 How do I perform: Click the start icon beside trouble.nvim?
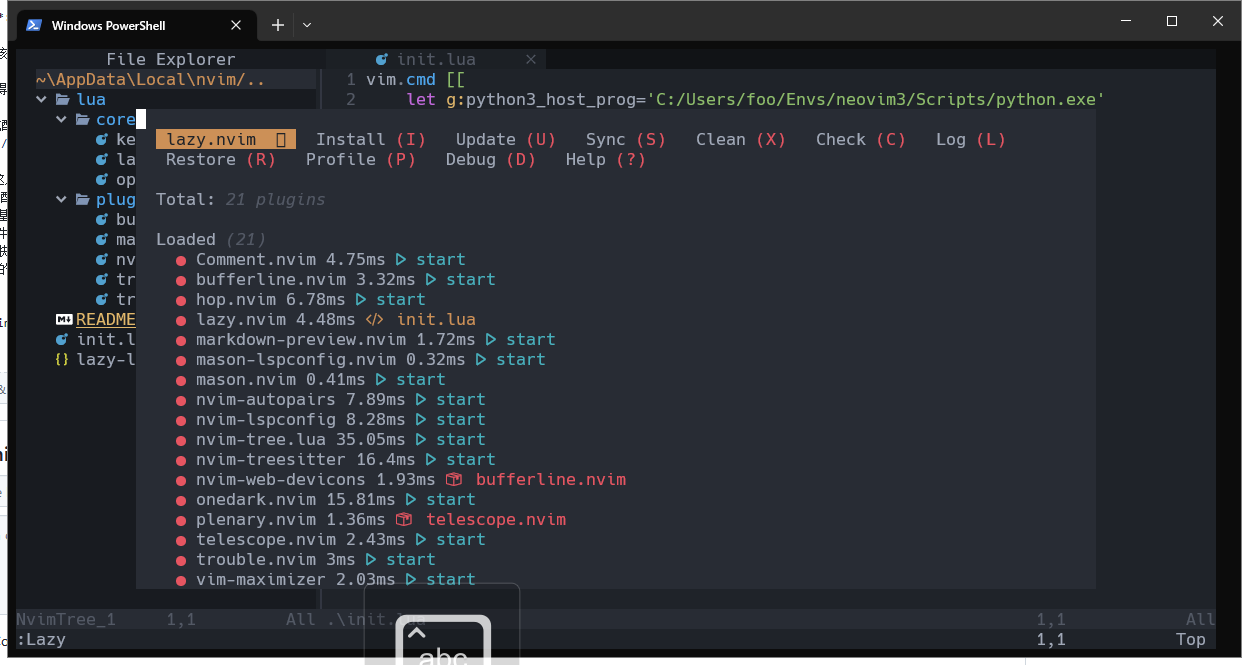371,559
